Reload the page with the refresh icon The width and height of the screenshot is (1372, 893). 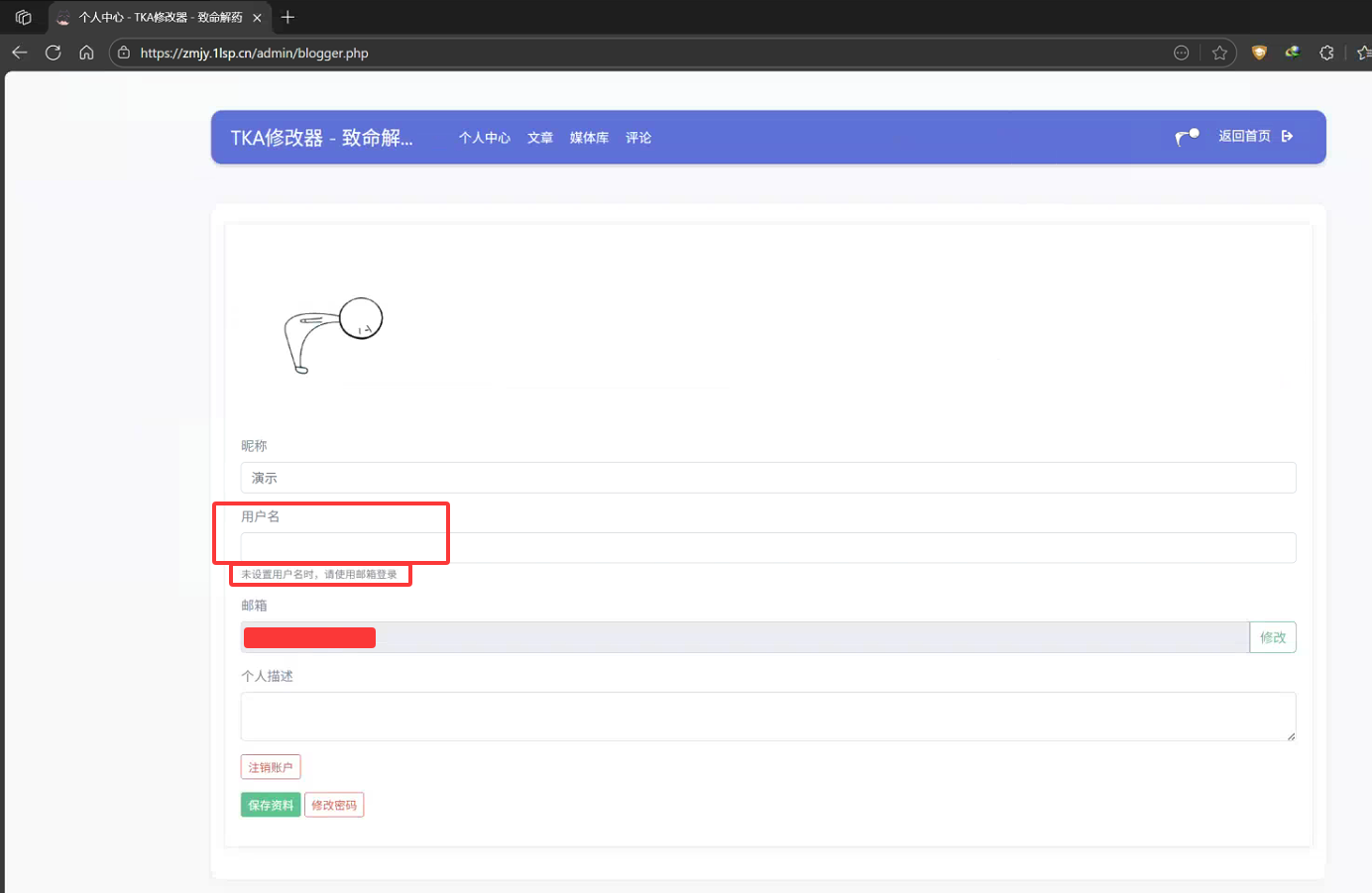click(54, 53)
